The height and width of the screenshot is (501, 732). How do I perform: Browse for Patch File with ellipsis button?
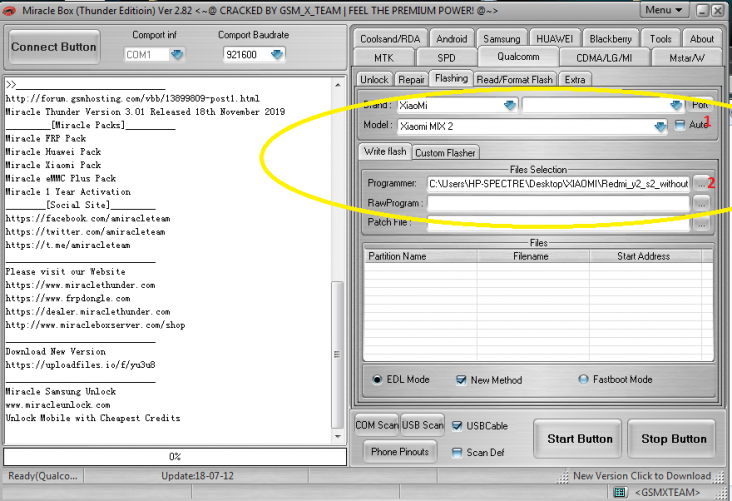click(701, 223)
